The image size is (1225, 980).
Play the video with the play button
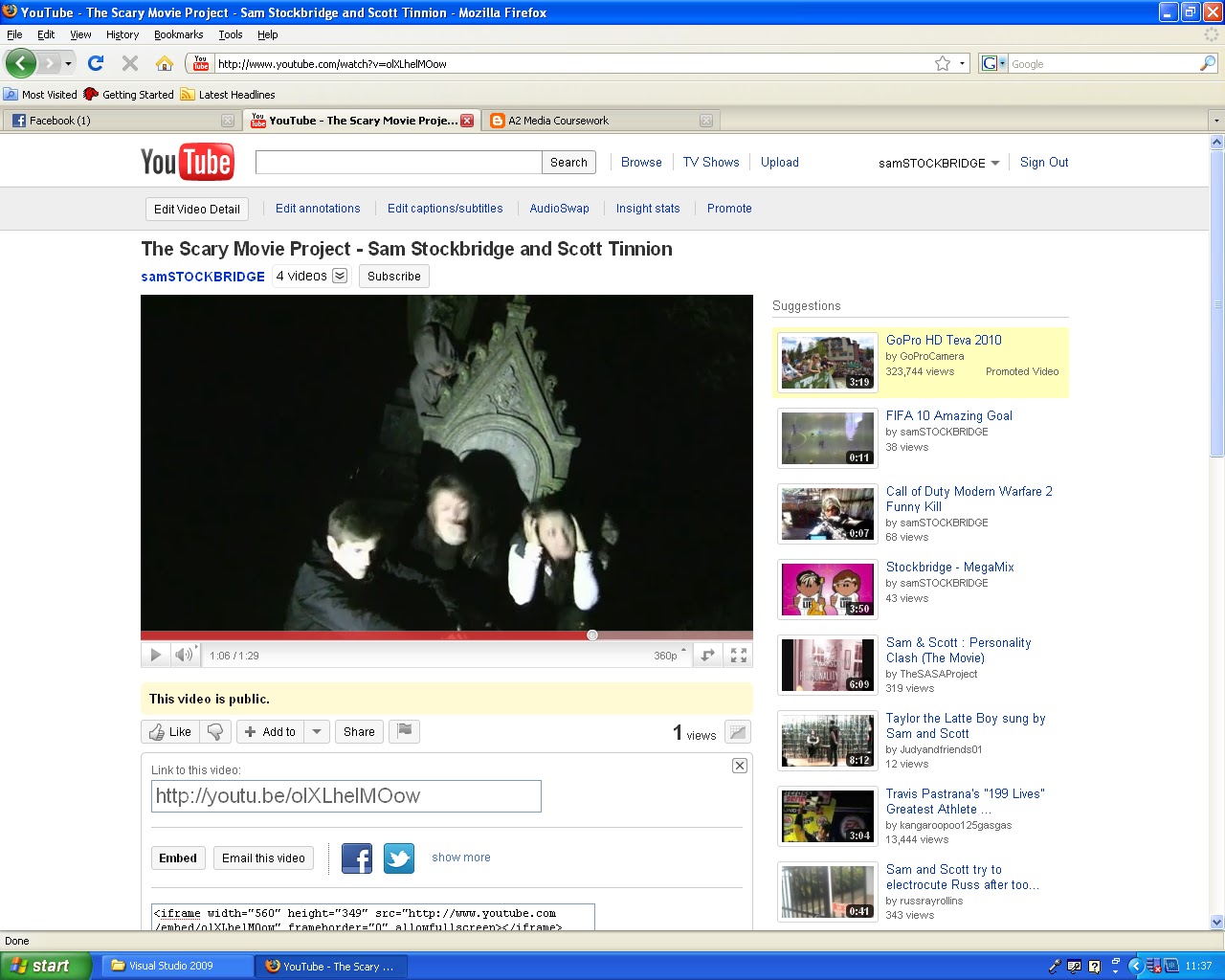point(155,655)
